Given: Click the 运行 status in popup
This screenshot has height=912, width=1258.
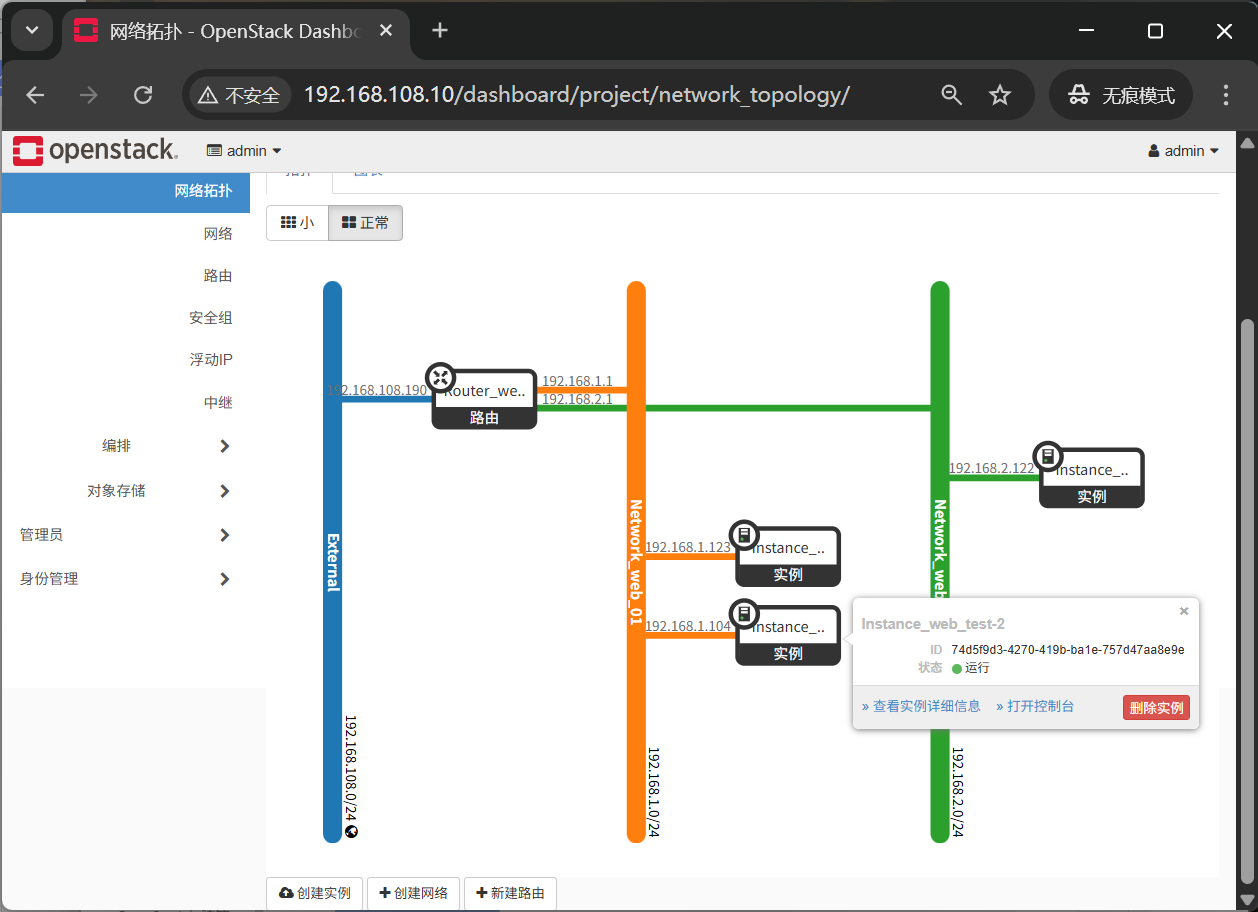Looking at the screenshot, I should click(970, 668).
